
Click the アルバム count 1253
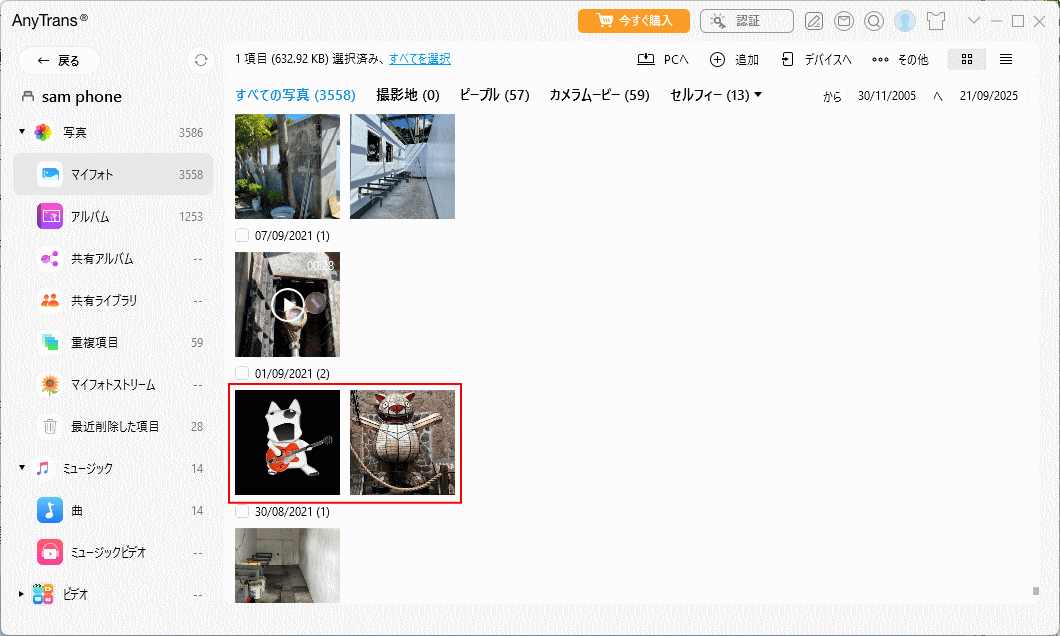(x=191, y=216)
